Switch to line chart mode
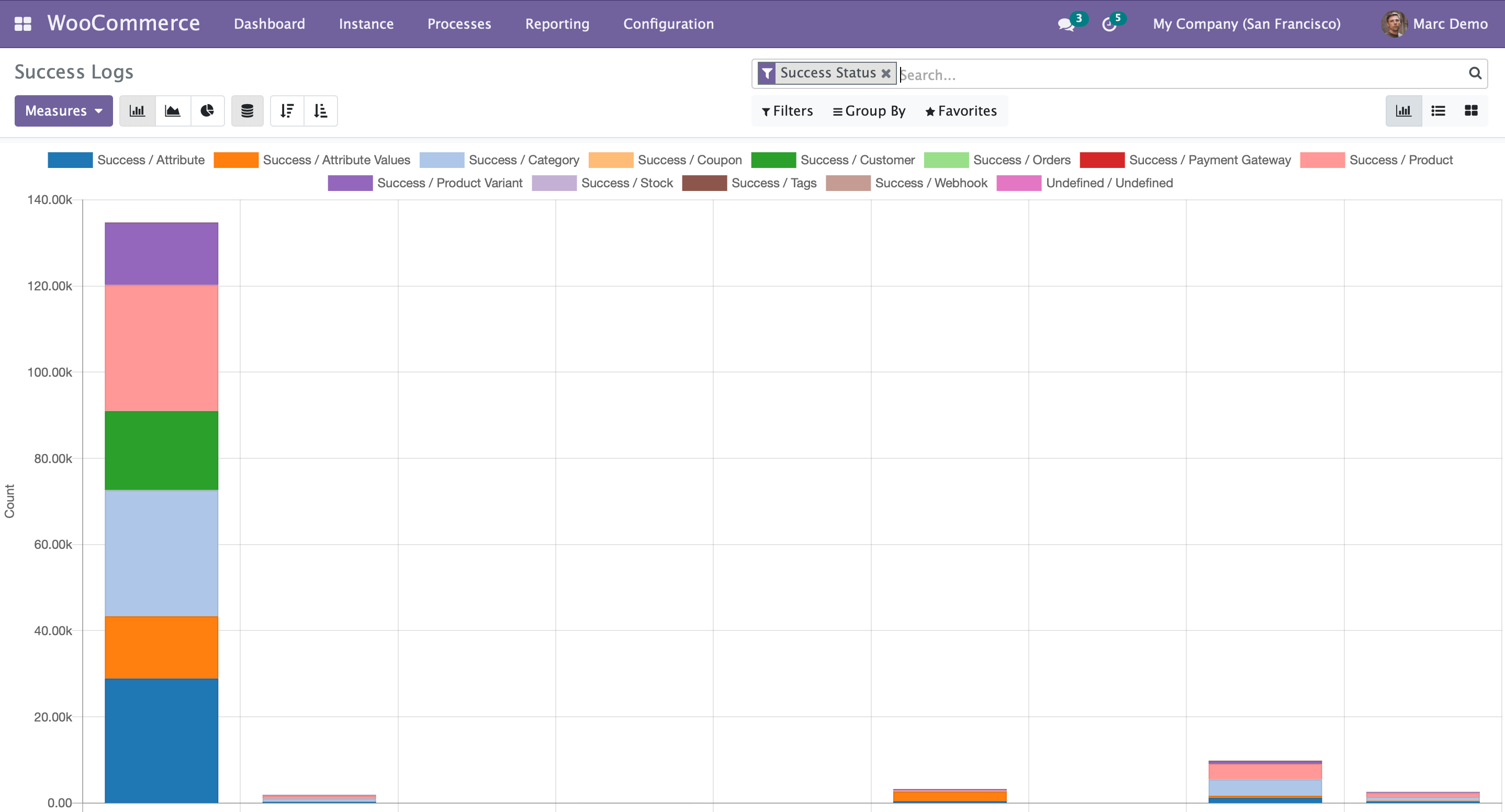Viewport: 1505px width, 812px height. [x=172, y=111]
